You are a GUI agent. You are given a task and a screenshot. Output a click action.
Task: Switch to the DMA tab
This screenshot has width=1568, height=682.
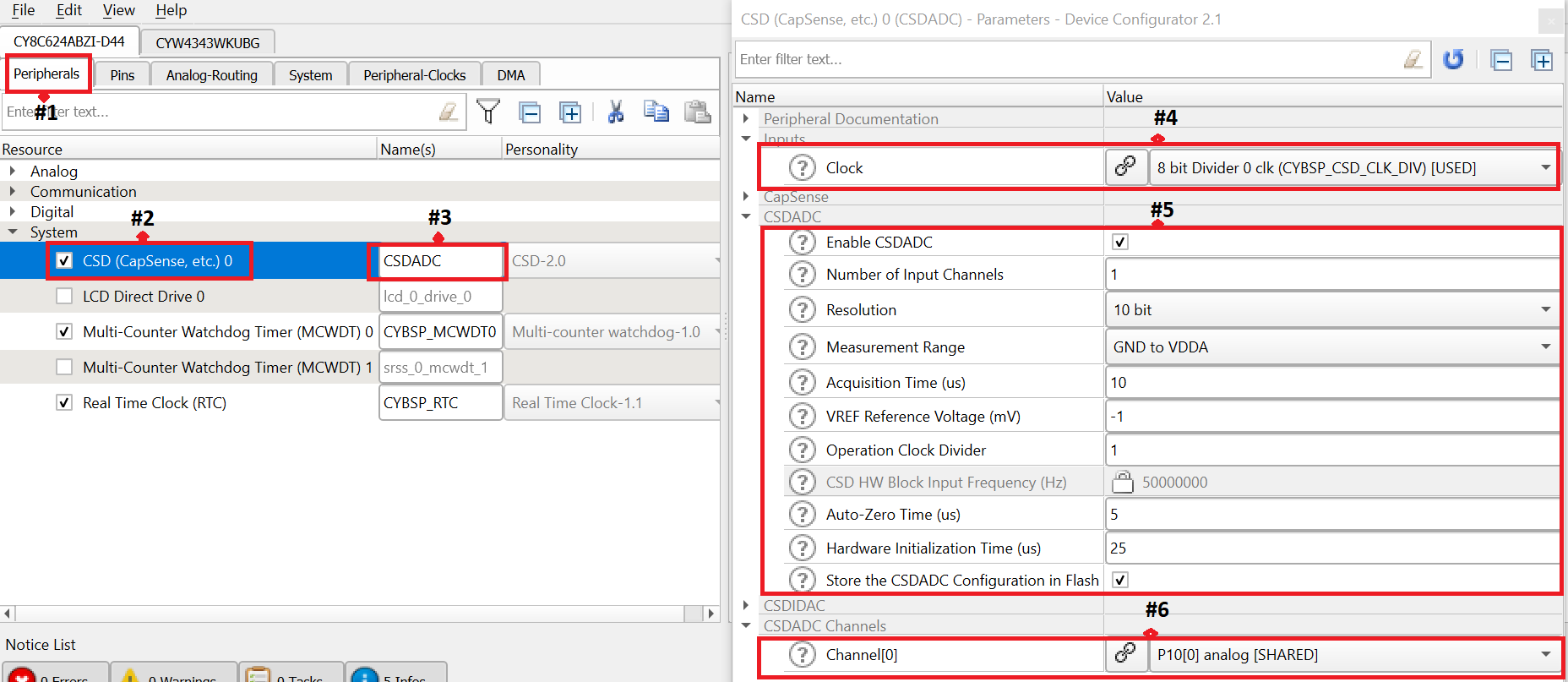click(x=511, y=74)
